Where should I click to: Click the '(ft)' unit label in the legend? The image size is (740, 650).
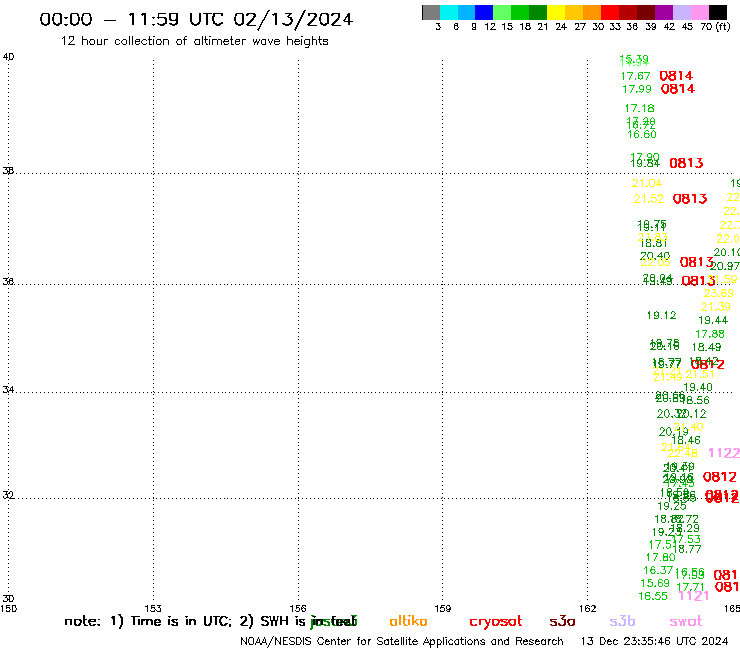click(x=723, y=26)
